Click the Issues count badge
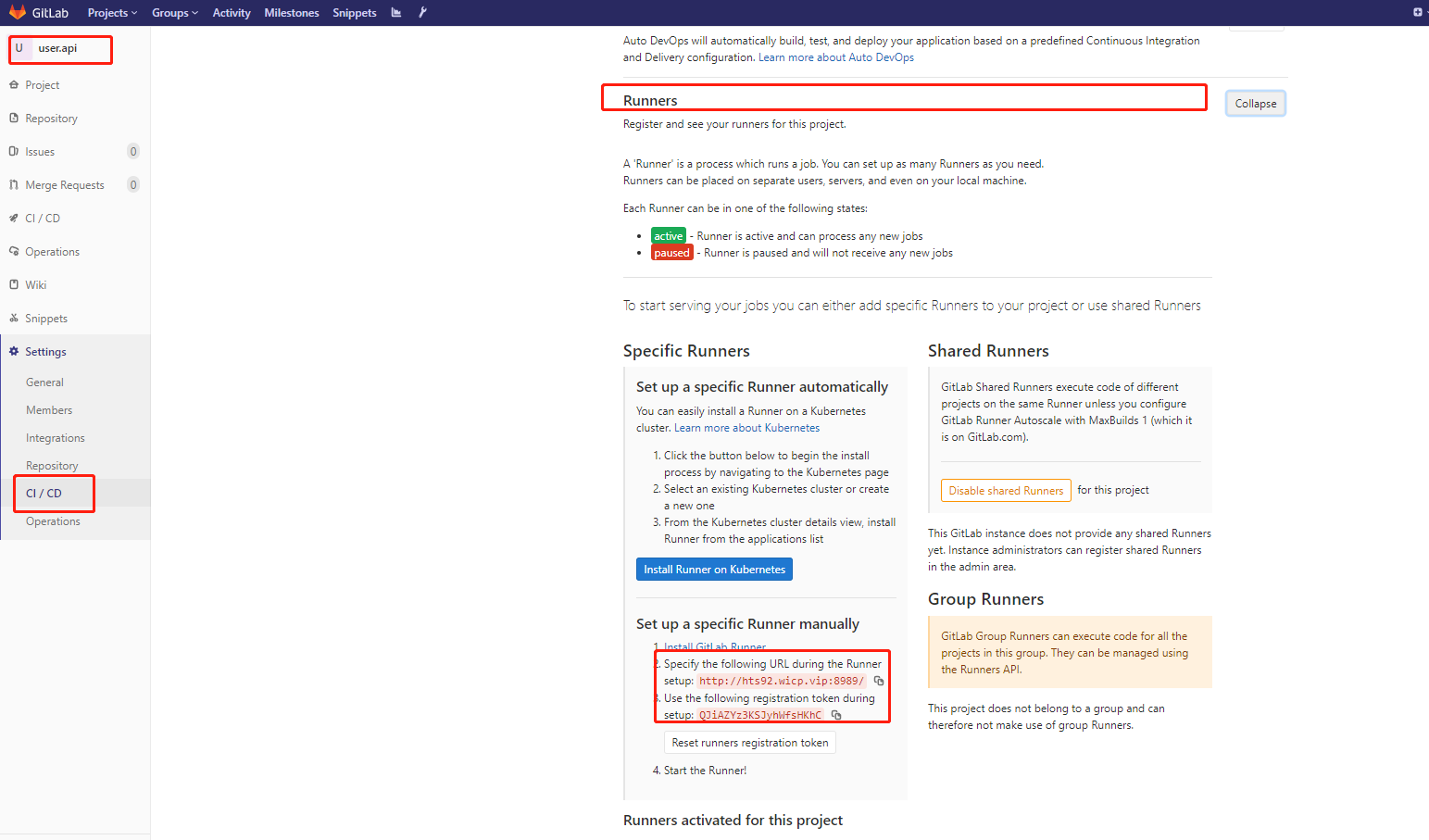This screenshot has width=1429, height=840. point(133,152)
